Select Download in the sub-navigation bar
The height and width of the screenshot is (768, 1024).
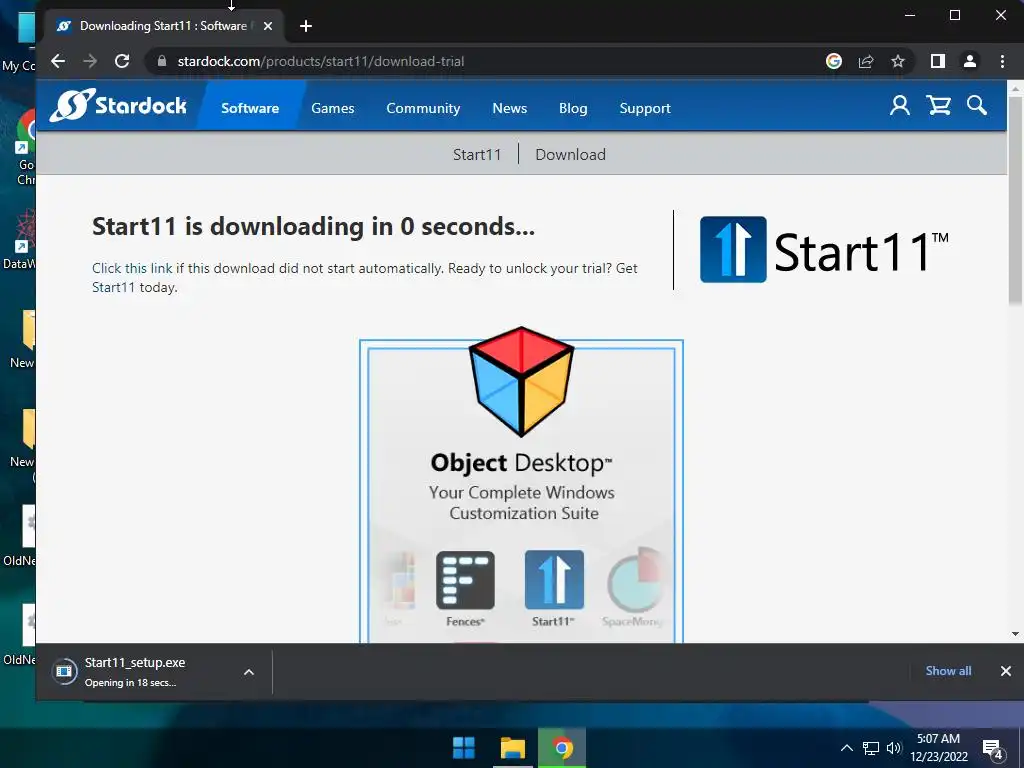571,155
